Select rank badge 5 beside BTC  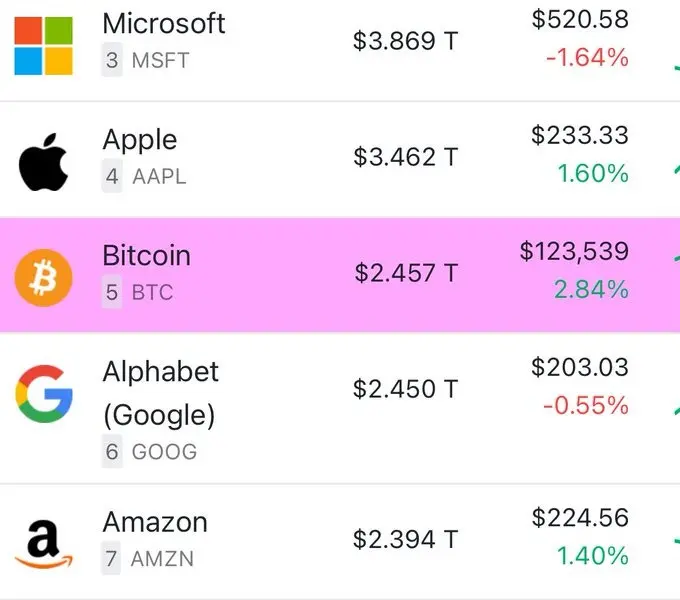coord(112,292)
